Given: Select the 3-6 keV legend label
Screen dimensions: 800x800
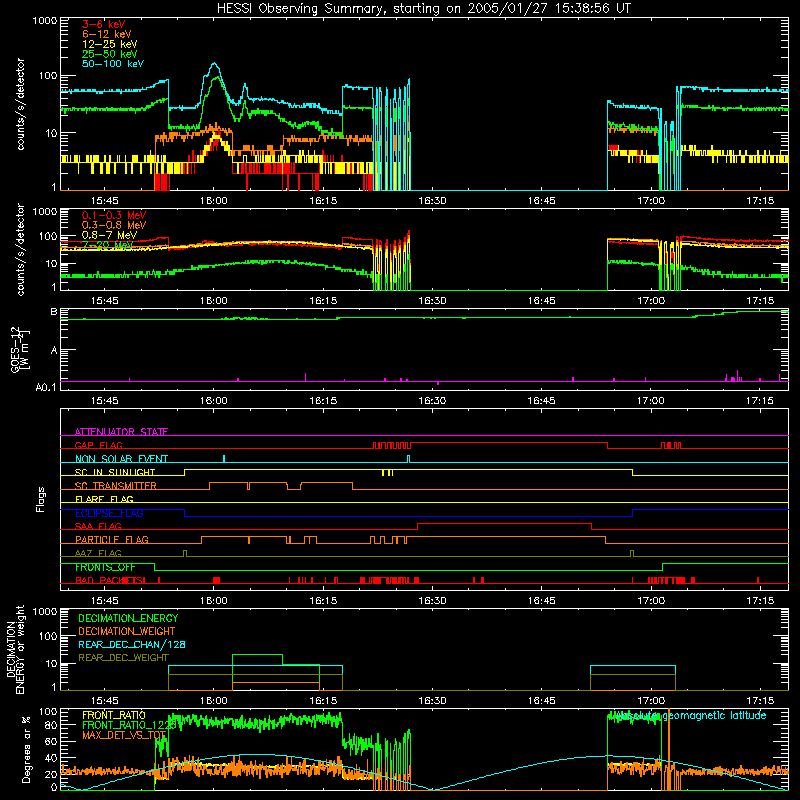Looking at the screenshot, I should tap(104, 24).
